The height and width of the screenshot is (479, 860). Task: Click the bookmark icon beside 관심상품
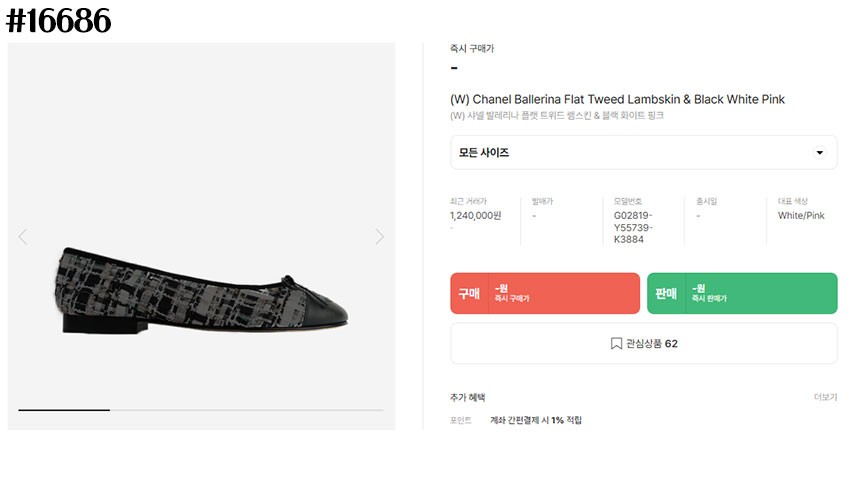tap(616, 344)
